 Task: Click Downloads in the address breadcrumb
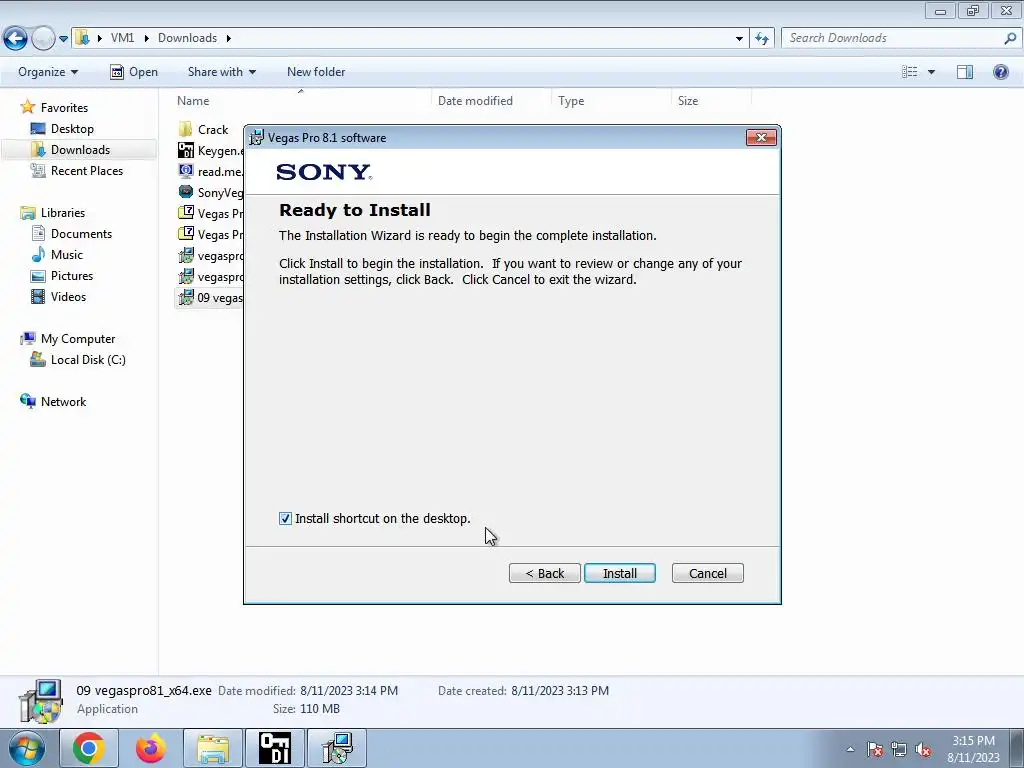(x=187, y=38)
